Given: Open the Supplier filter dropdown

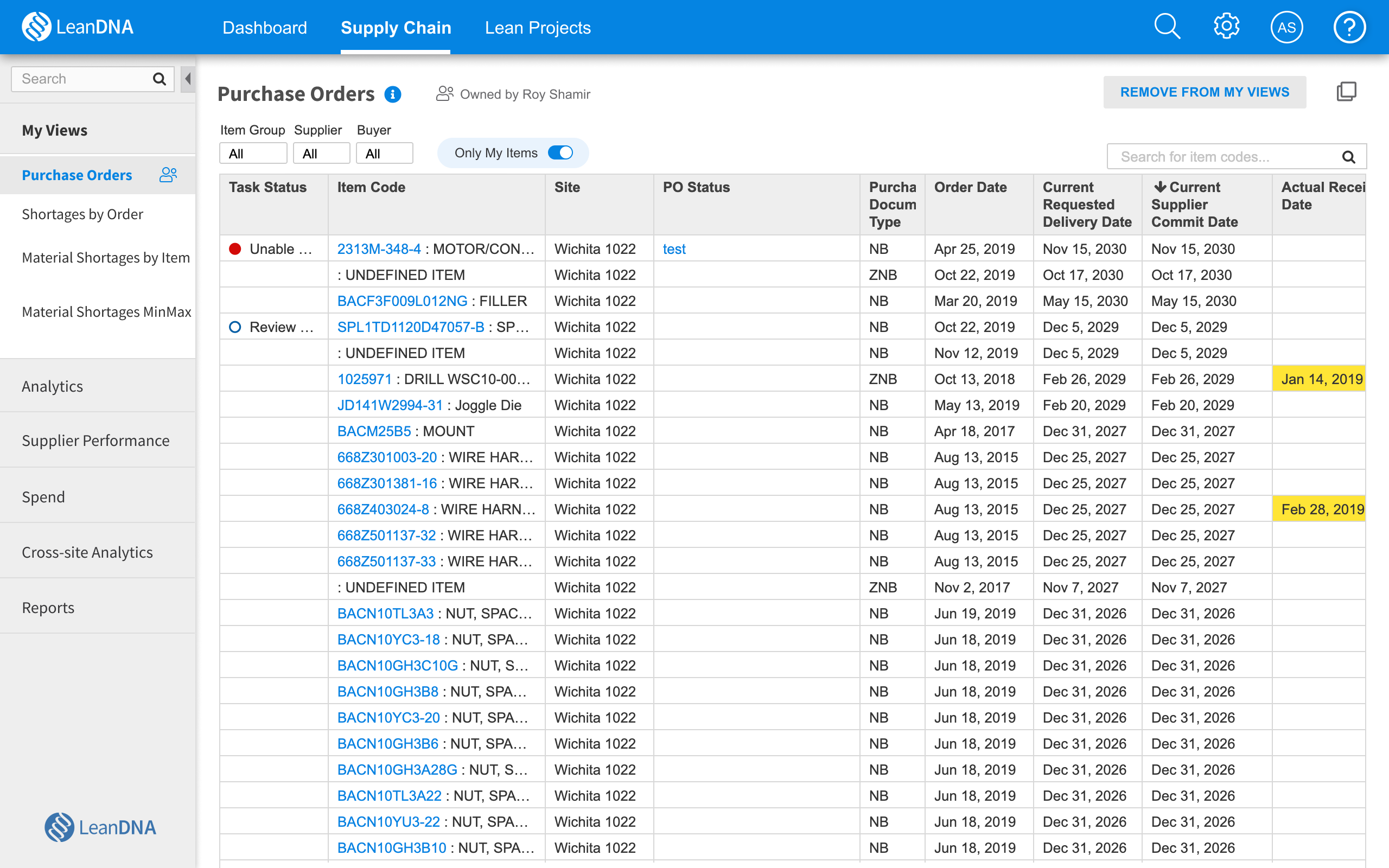Looking at the screenshot, I should [321, 154].
